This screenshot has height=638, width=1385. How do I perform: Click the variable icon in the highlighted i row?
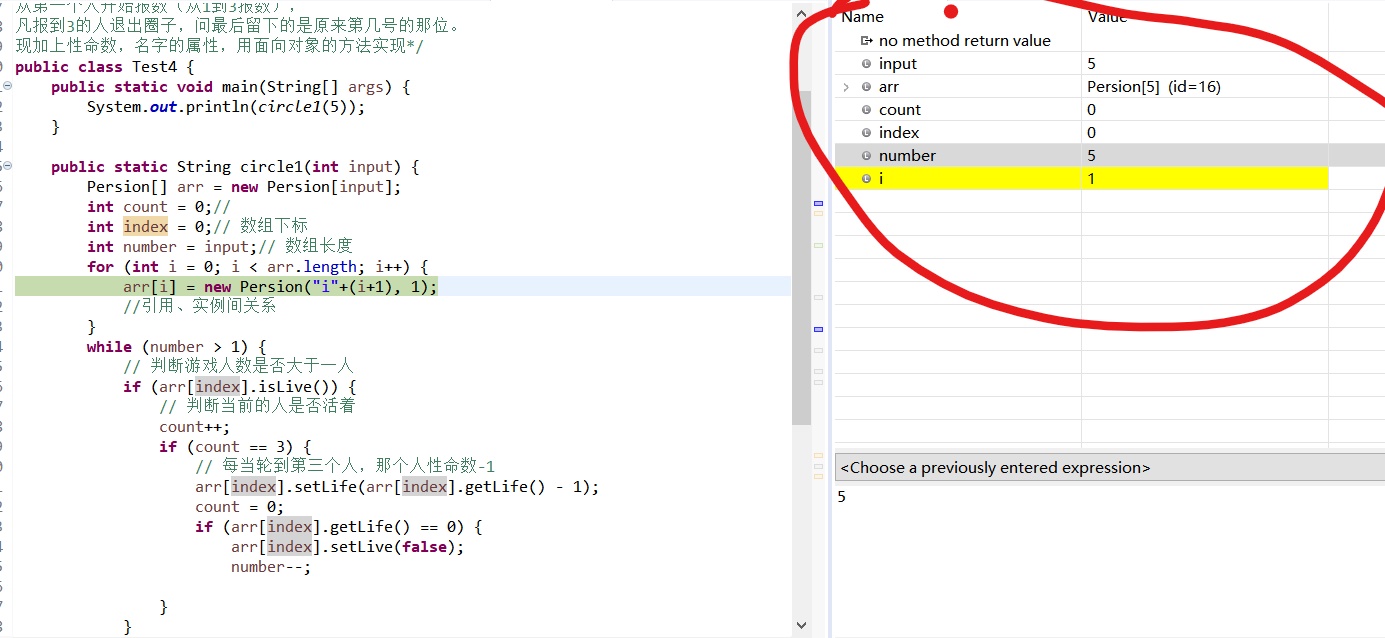[x=866, y=179]
